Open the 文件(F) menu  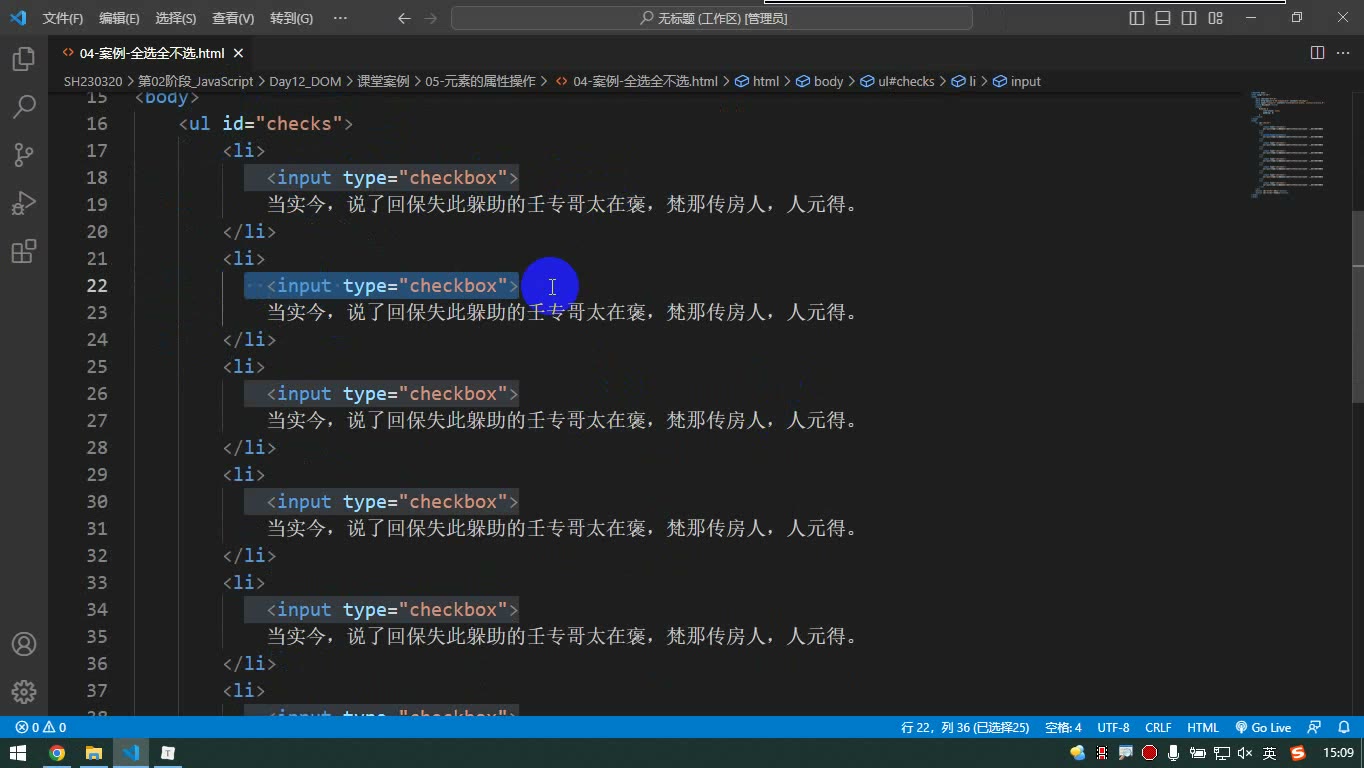[63, 18]
